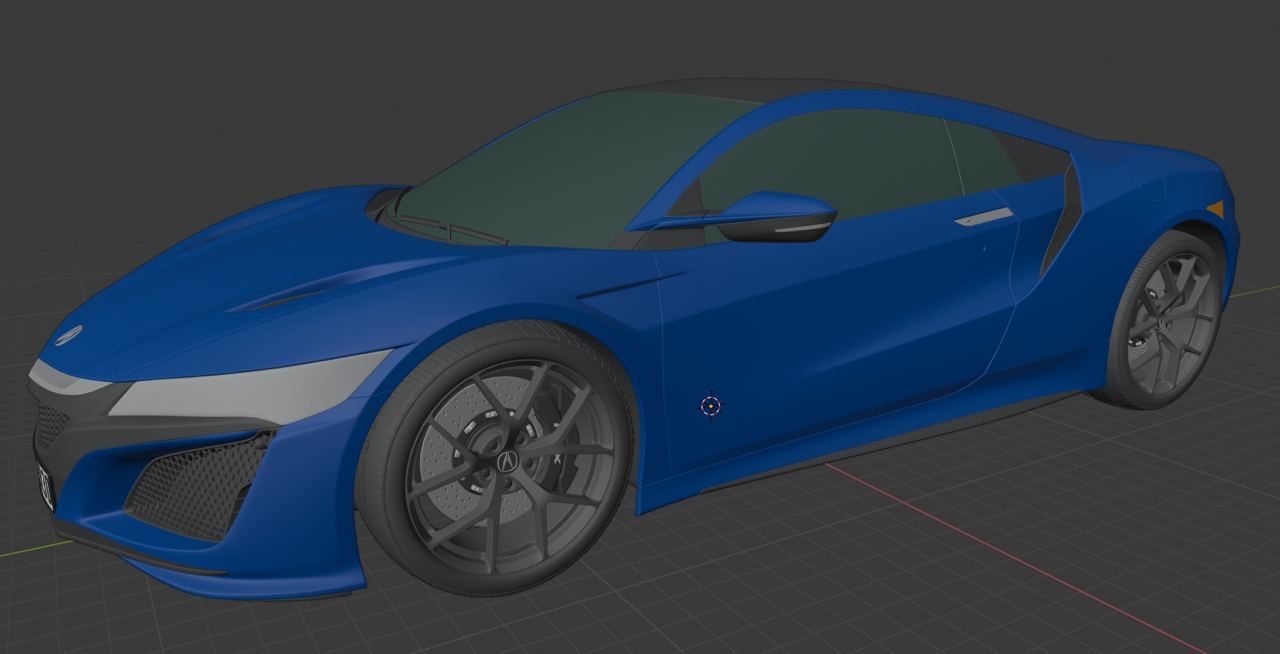Select the driver side mirror
1280x654 pixels.
point(777,217)
